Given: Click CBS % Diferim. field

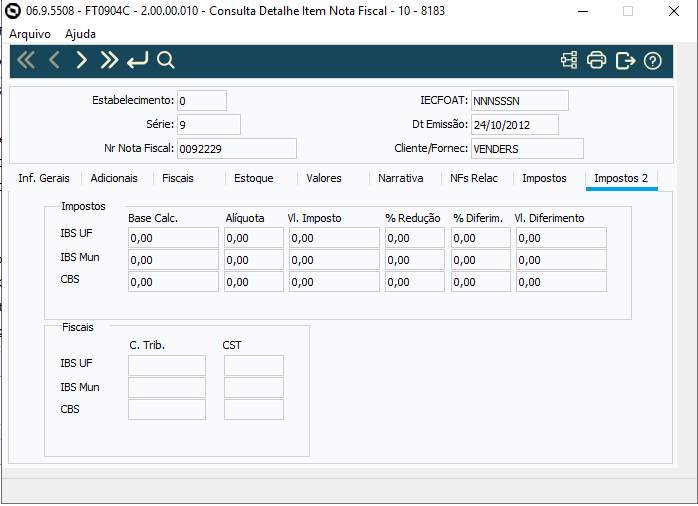Looking at the screenshot, I should click(x=481, y=282).
